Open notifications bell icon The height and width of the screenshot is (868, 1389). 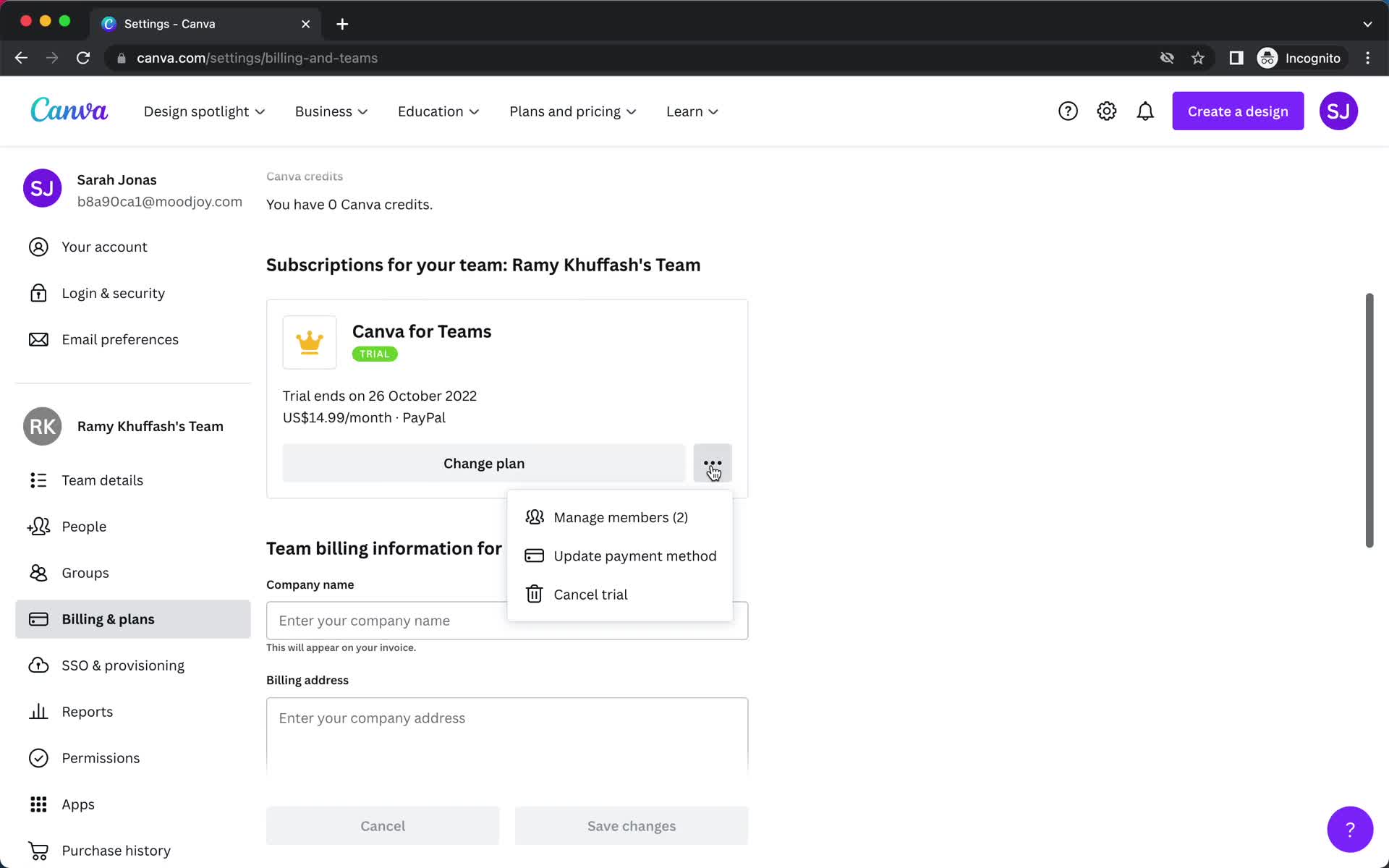click(x=1145, y=111)
